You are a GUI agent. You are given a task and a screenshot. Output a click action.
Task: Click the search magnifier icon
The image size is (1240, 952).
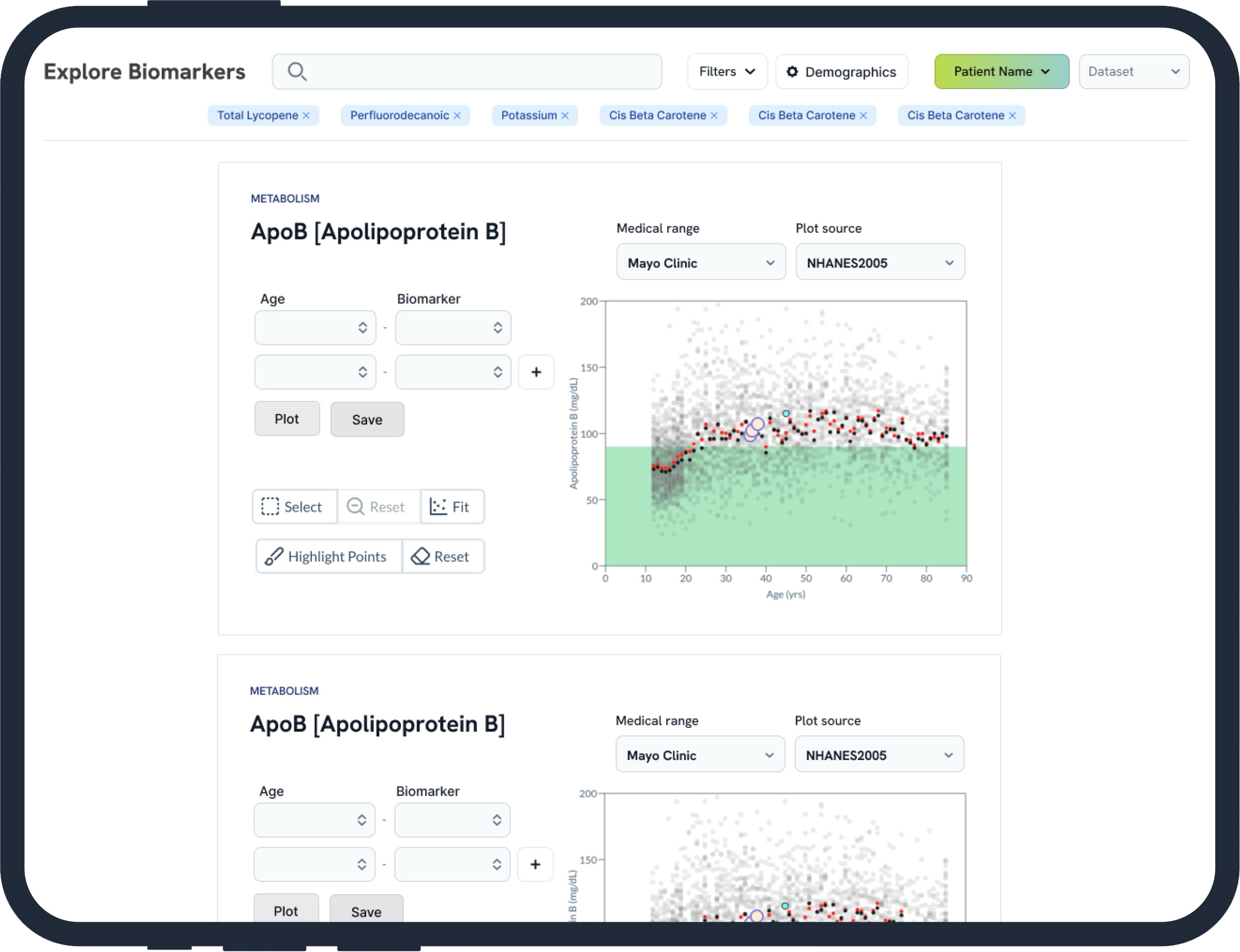[x=297, y=72]
